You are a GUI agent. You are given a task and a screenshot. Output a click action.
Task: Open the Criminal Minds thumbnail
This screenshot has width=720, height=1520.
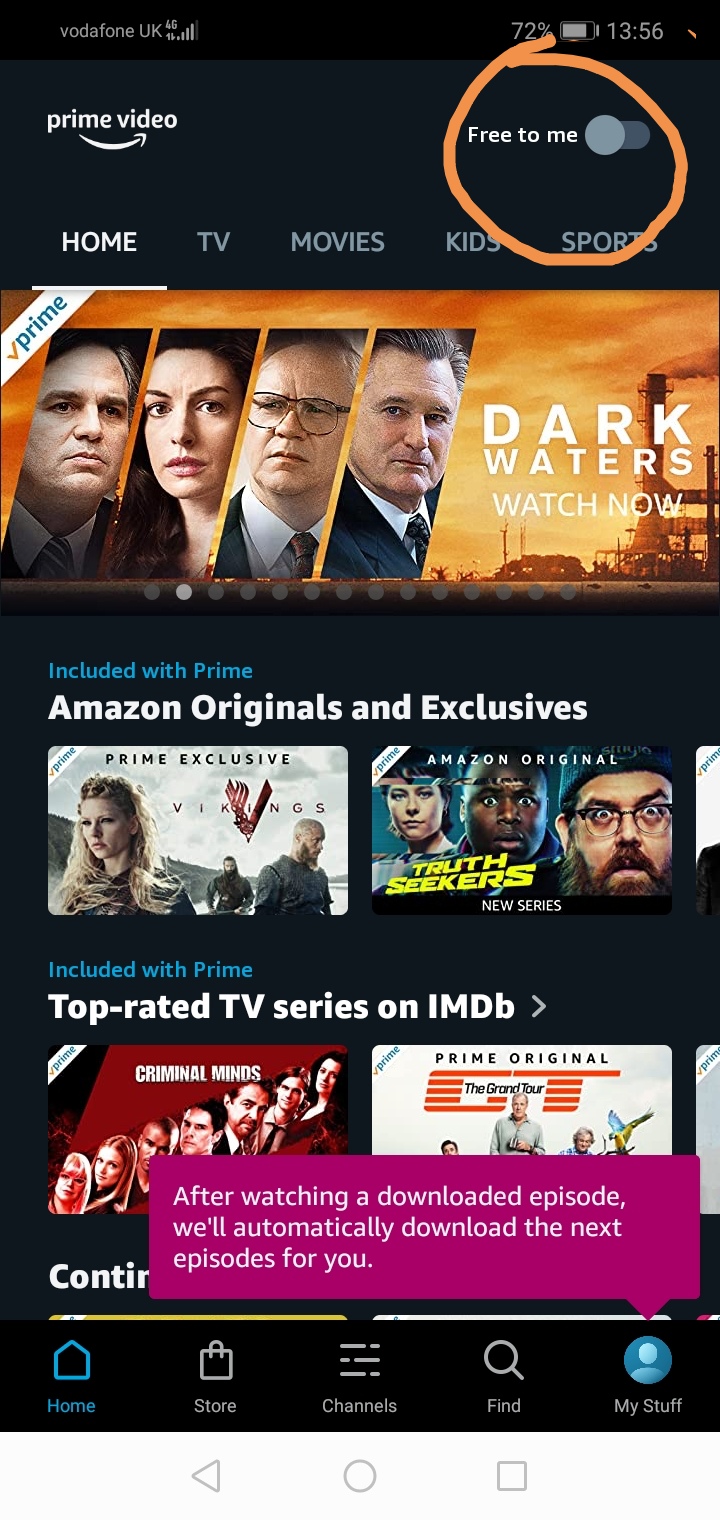(x=198, y=1130)
